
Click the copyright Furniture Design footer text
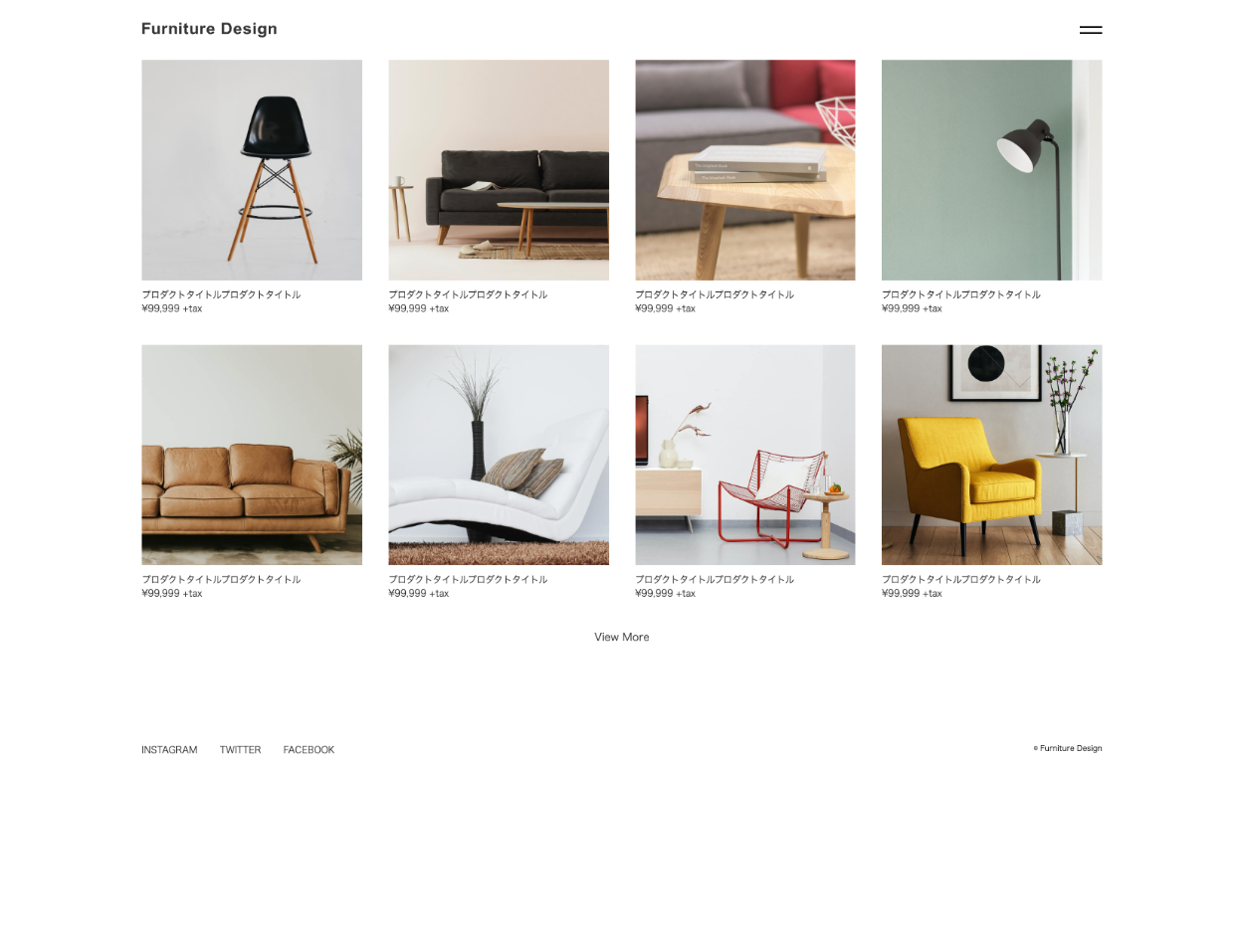[1068, 748]
